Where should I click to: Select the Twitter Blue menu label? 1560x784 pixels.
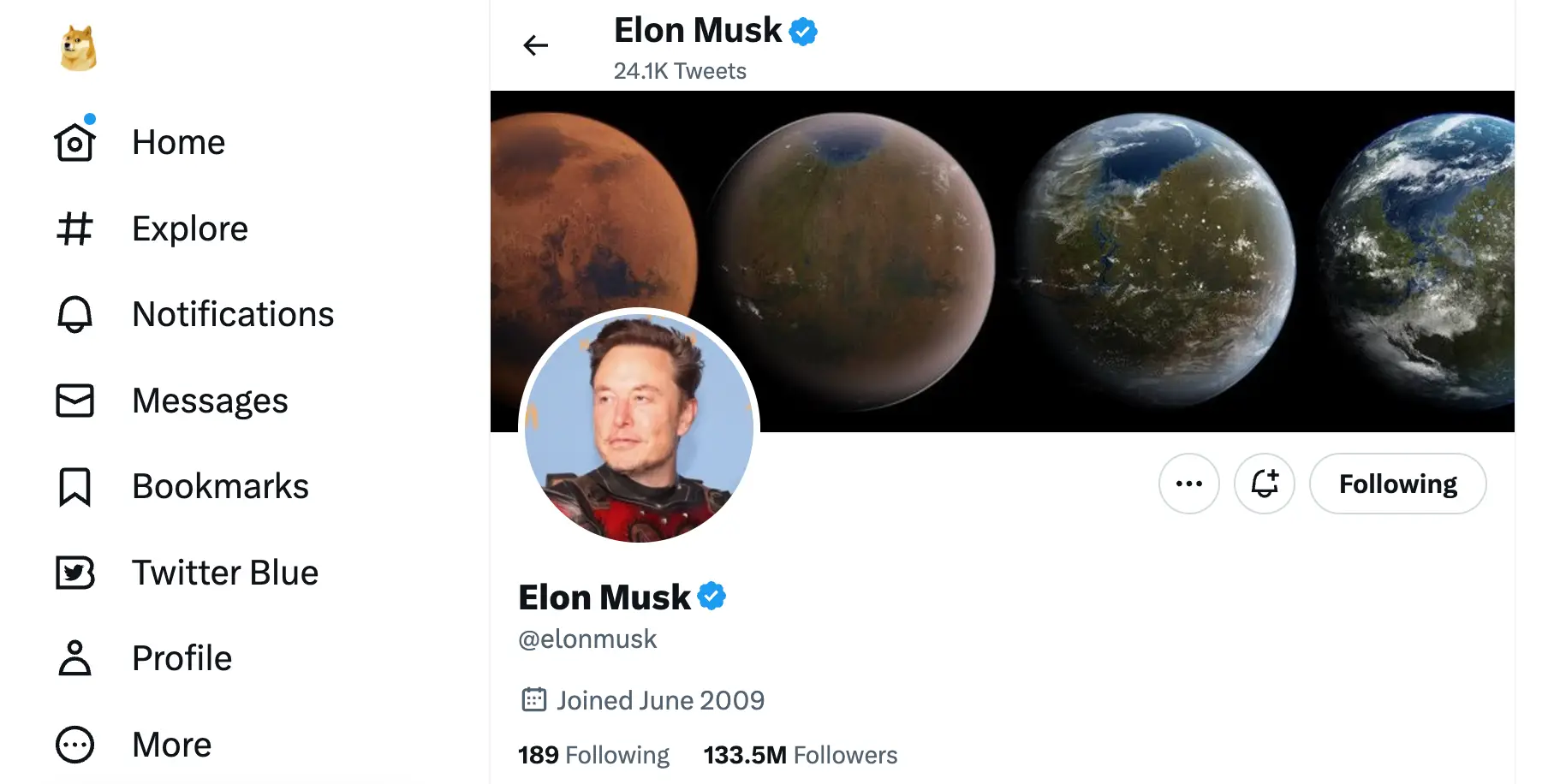[x=225, y=573]
